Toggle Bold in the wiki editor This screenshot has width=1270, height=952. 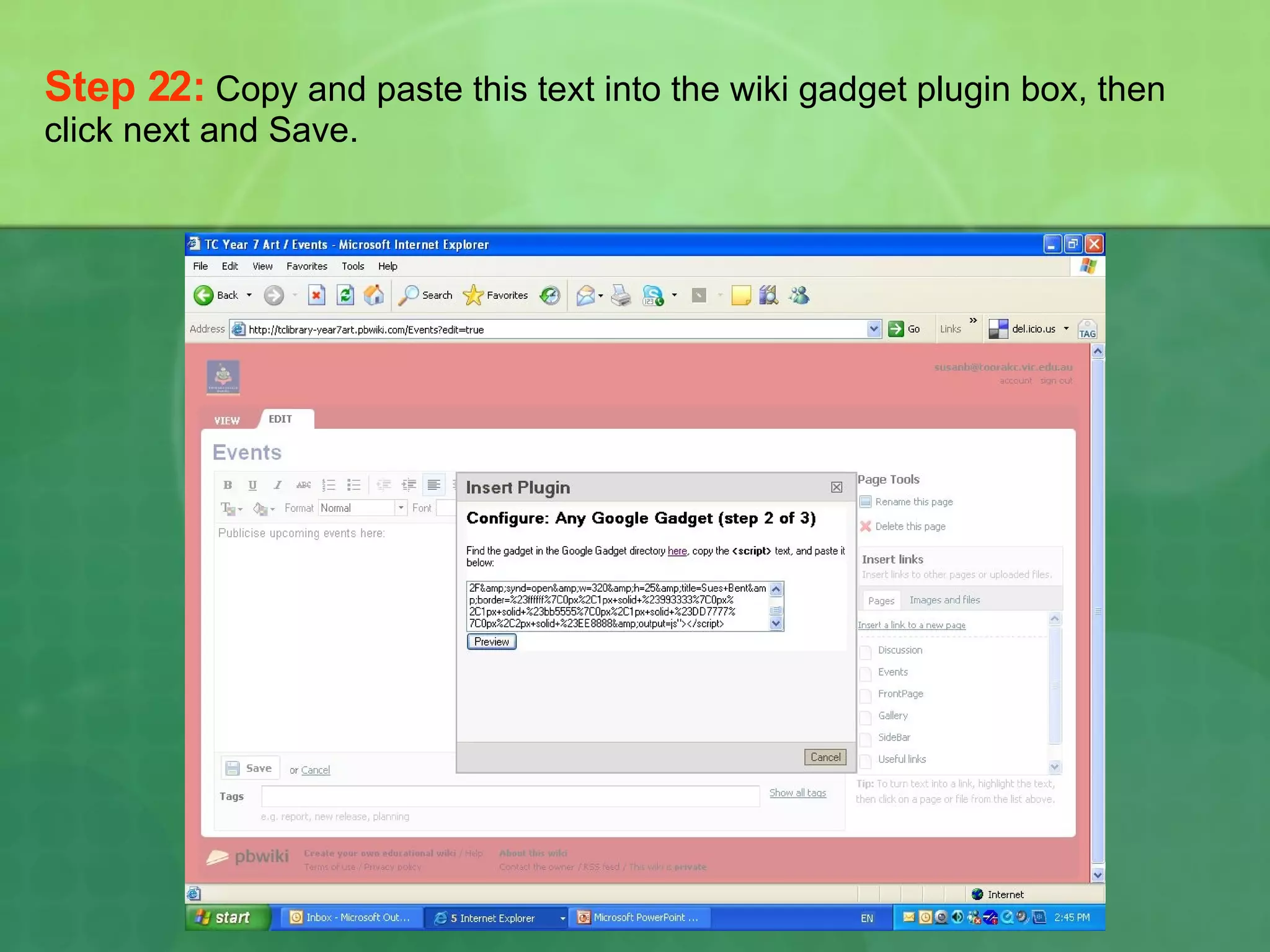(228, 485)
